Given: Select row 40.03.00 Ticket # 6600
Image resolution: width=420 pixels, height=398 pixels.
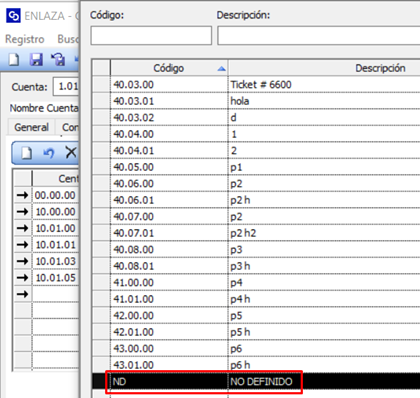Looking at the screenshot, I should pyautogui.click(x=256, y=85).
